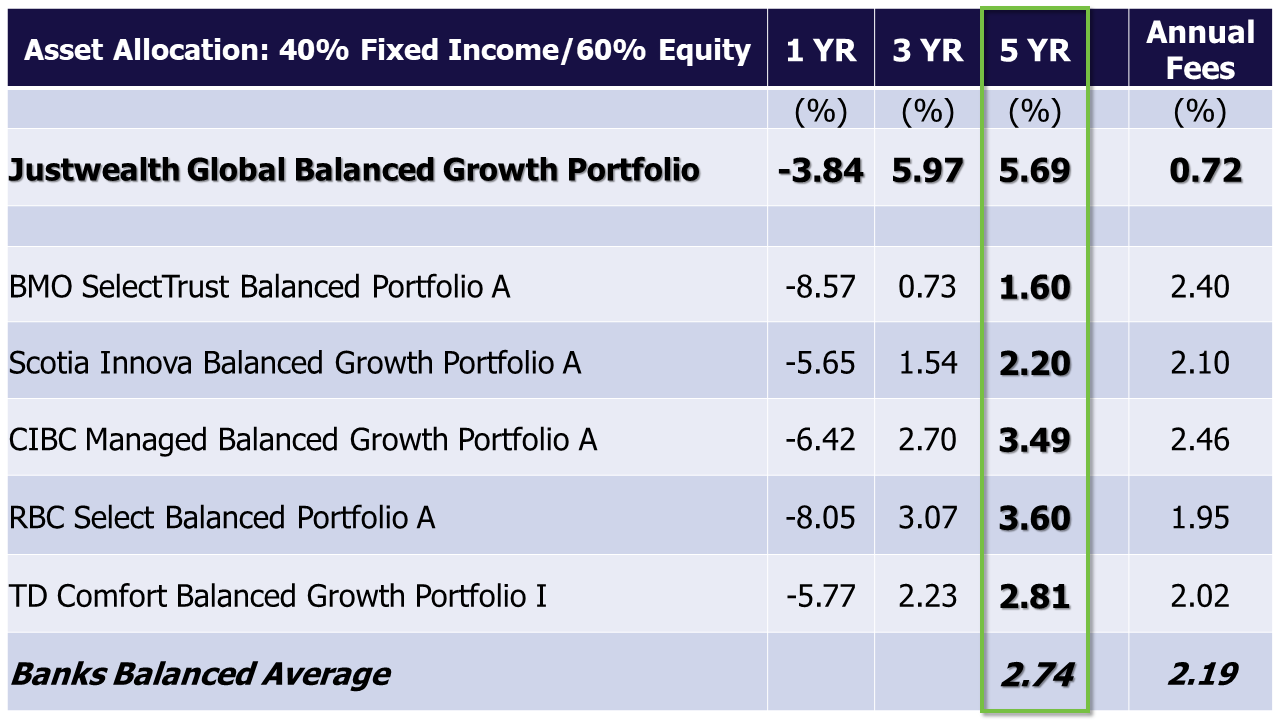1280x720 pixels.
Task: Select the 3 YR column header
Action: click(x=928, y=50)
